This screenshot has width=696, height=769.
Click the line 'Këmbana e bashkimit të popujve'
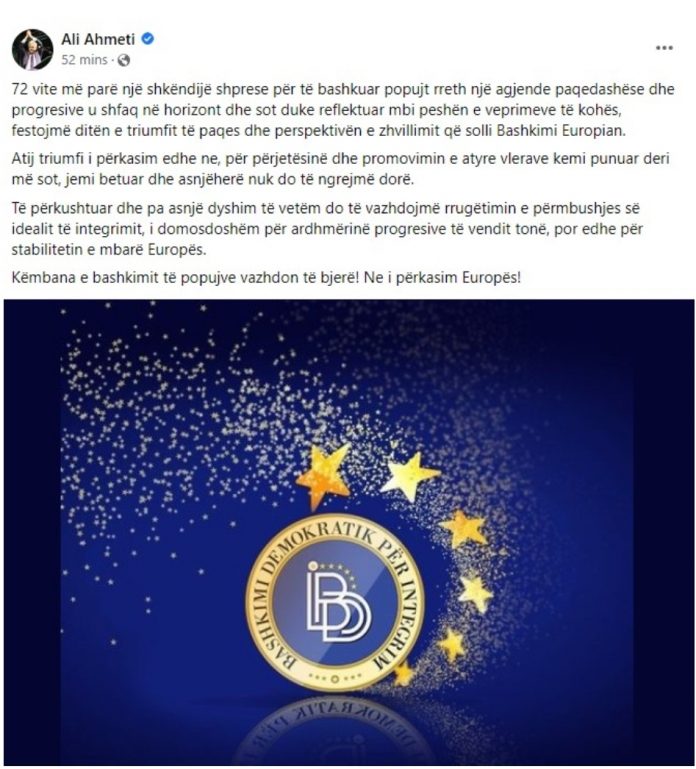click(x=266, y=278)
